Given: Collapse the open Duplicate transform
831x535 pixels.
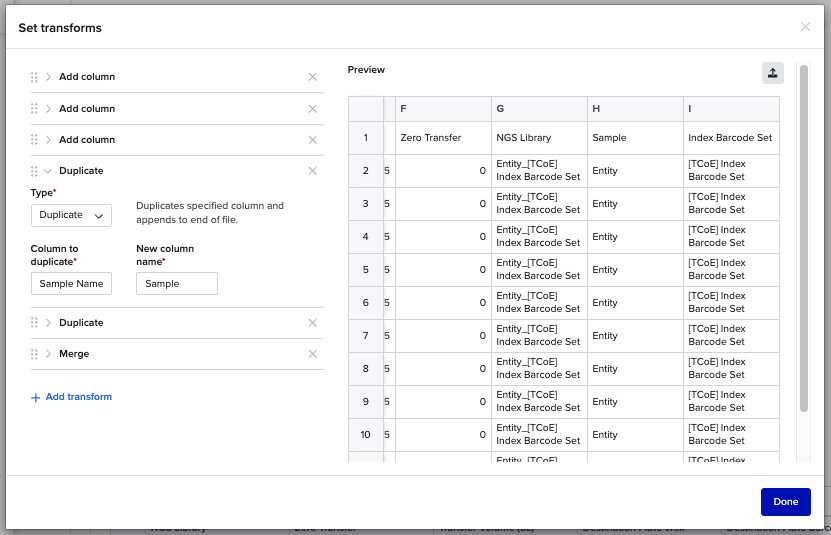Looking at the screenshot, I should pos(48,171).
